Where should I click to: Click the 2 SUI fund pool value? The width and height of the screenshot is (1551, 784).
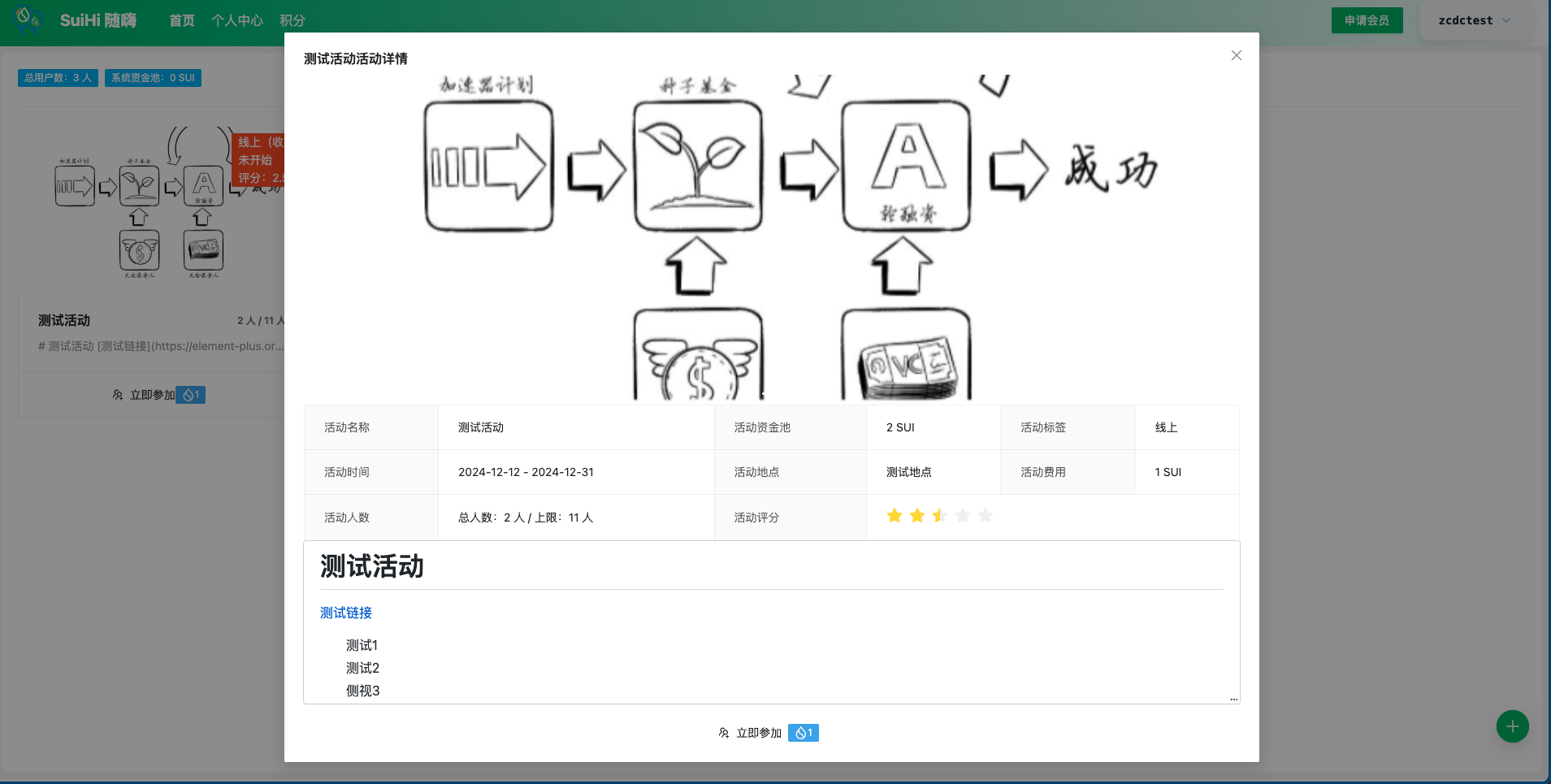pyautogui.click(x=900, y=427)
